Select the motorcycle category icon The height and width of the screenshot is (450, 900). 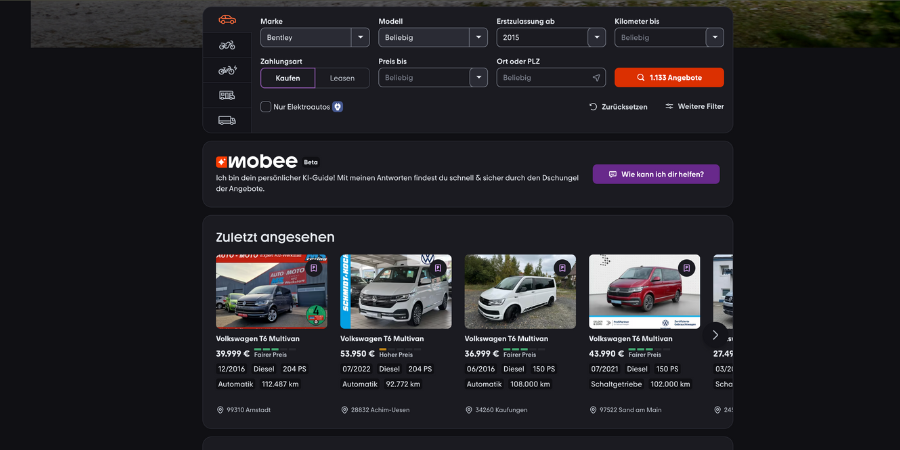point(227,45)
